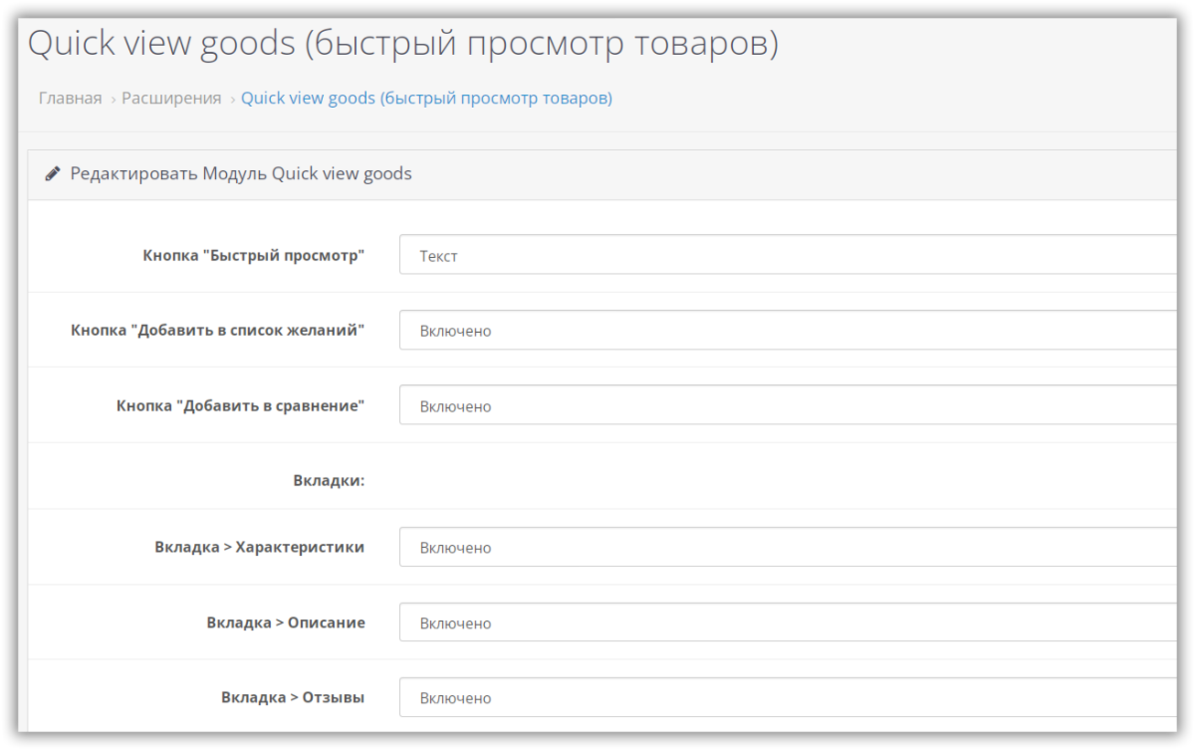Click the pencil edit icon in panel header
The height and width of the screenshot is (750, 1195).
point(53,174)
